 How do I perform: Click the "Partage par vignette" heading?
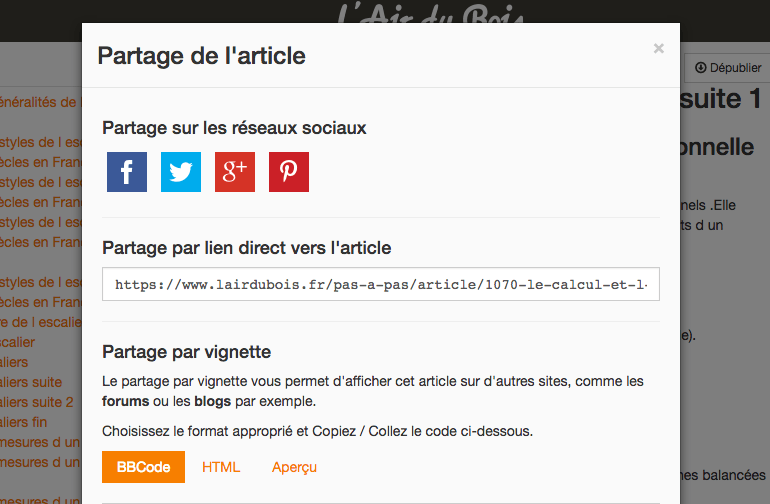pos(186,352)
